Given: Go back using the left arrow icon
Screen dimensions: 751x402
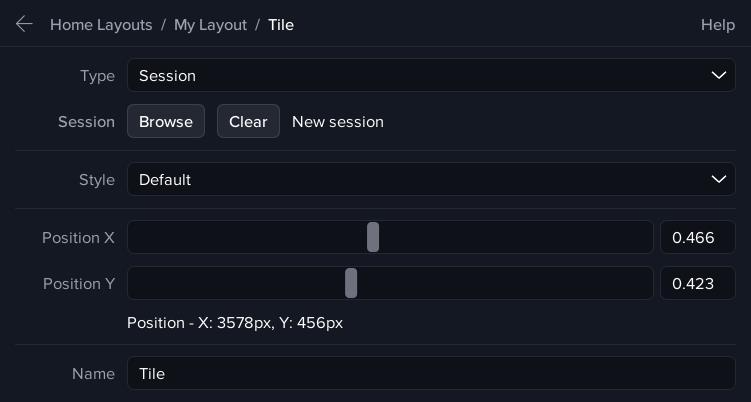Looking at the screenshot, I should click(x=24, y=24).
